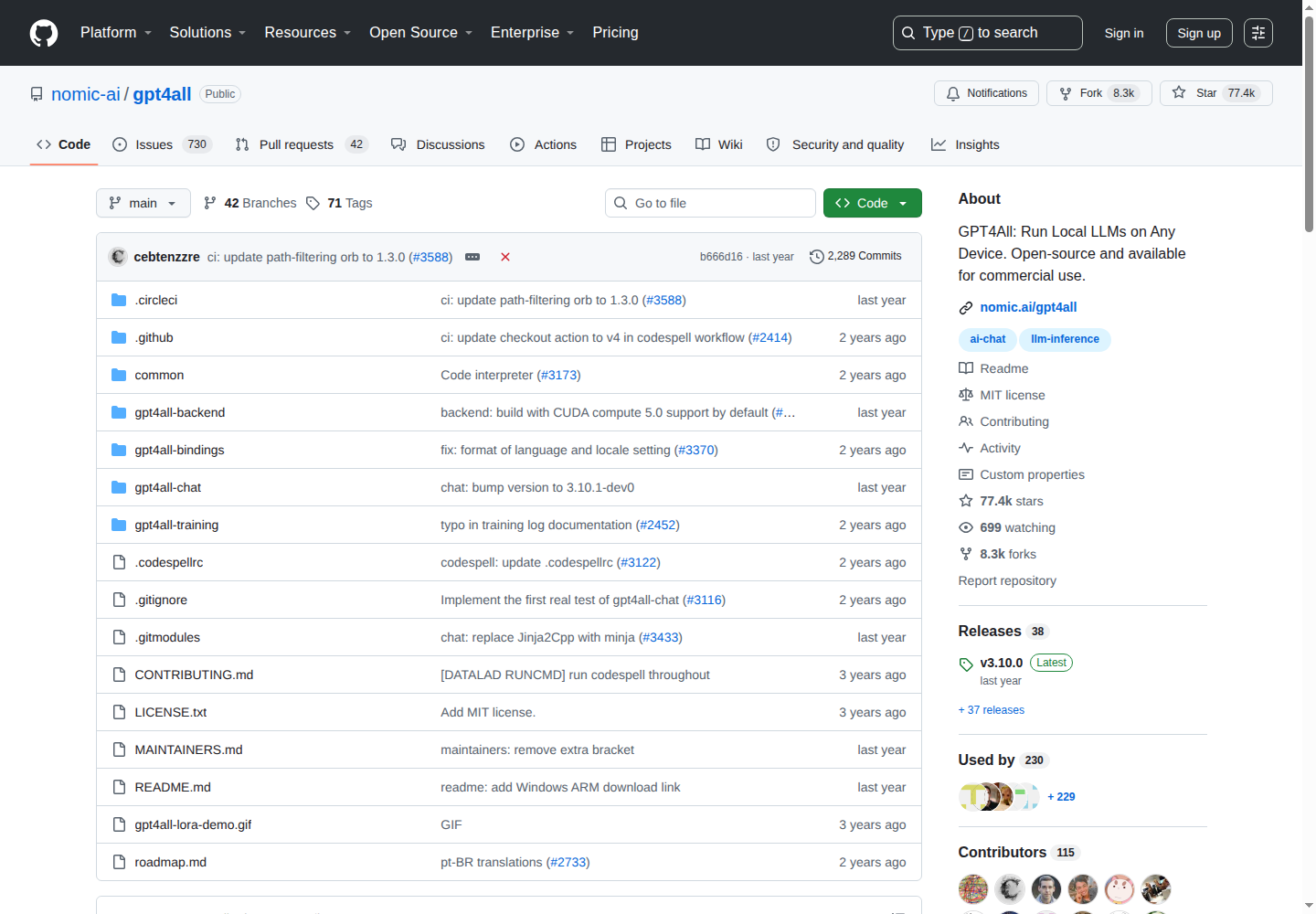The image size is (1316, 914).
Task: Click the GitHub Octocat logo
Action: [x=44, y=33]
